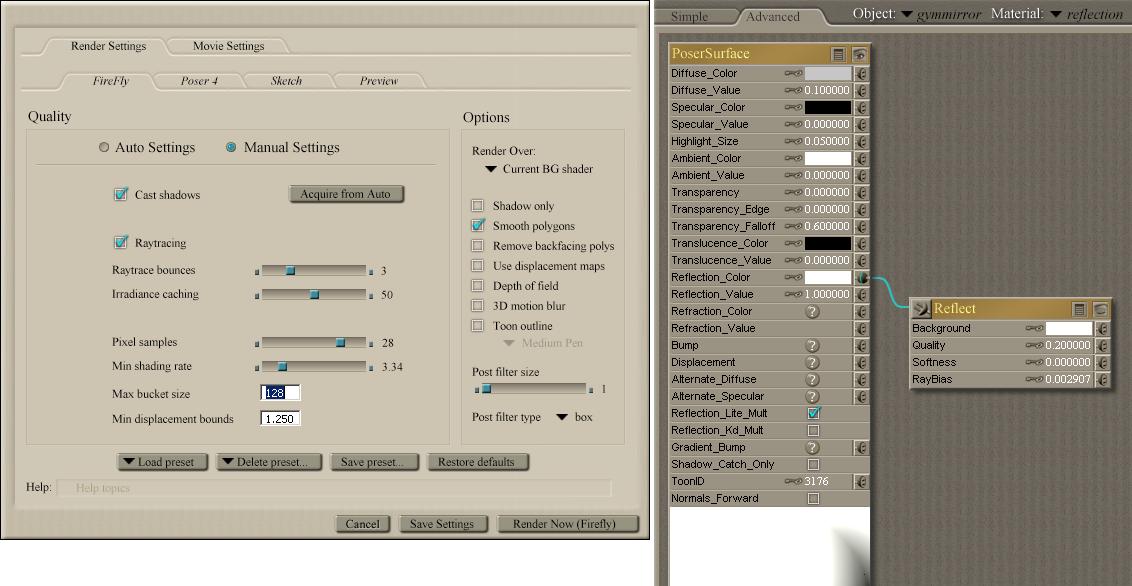The image size is (1132, 586).
Task: Open the Material reflection dropdown
Action: 1087,14
